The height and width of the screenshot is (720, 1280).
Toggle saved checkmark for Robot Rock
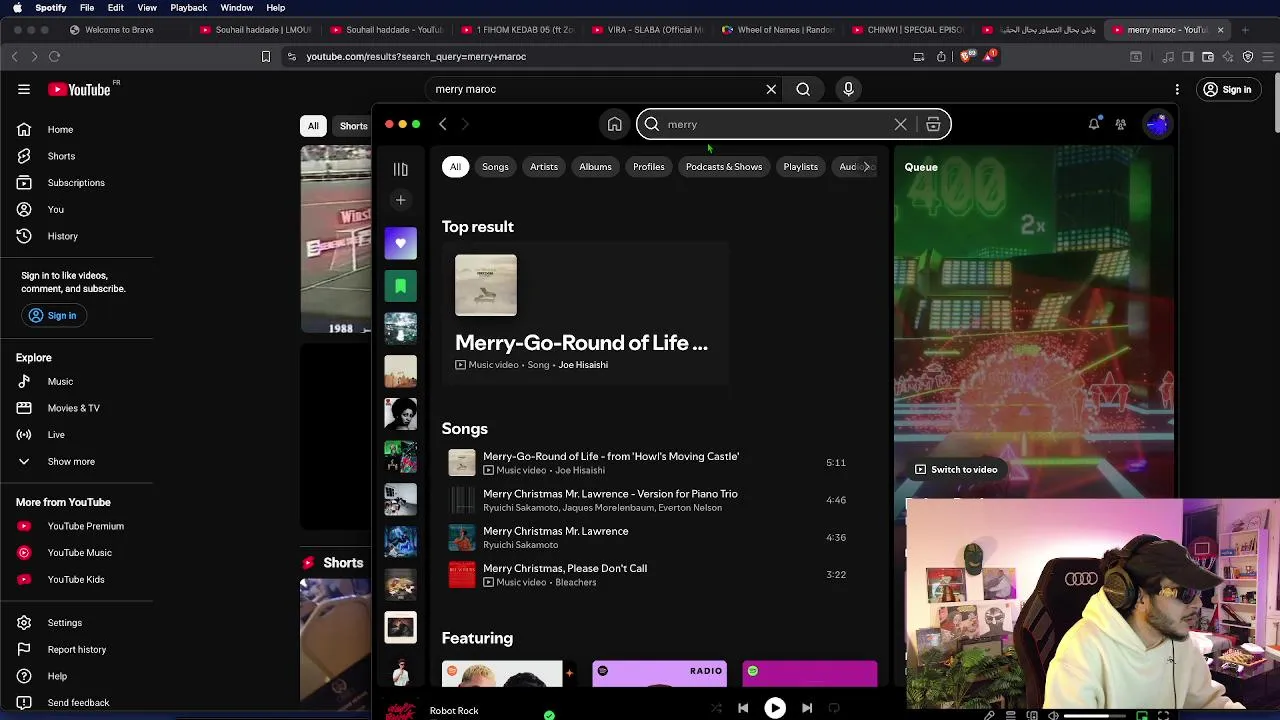point(549,715)
